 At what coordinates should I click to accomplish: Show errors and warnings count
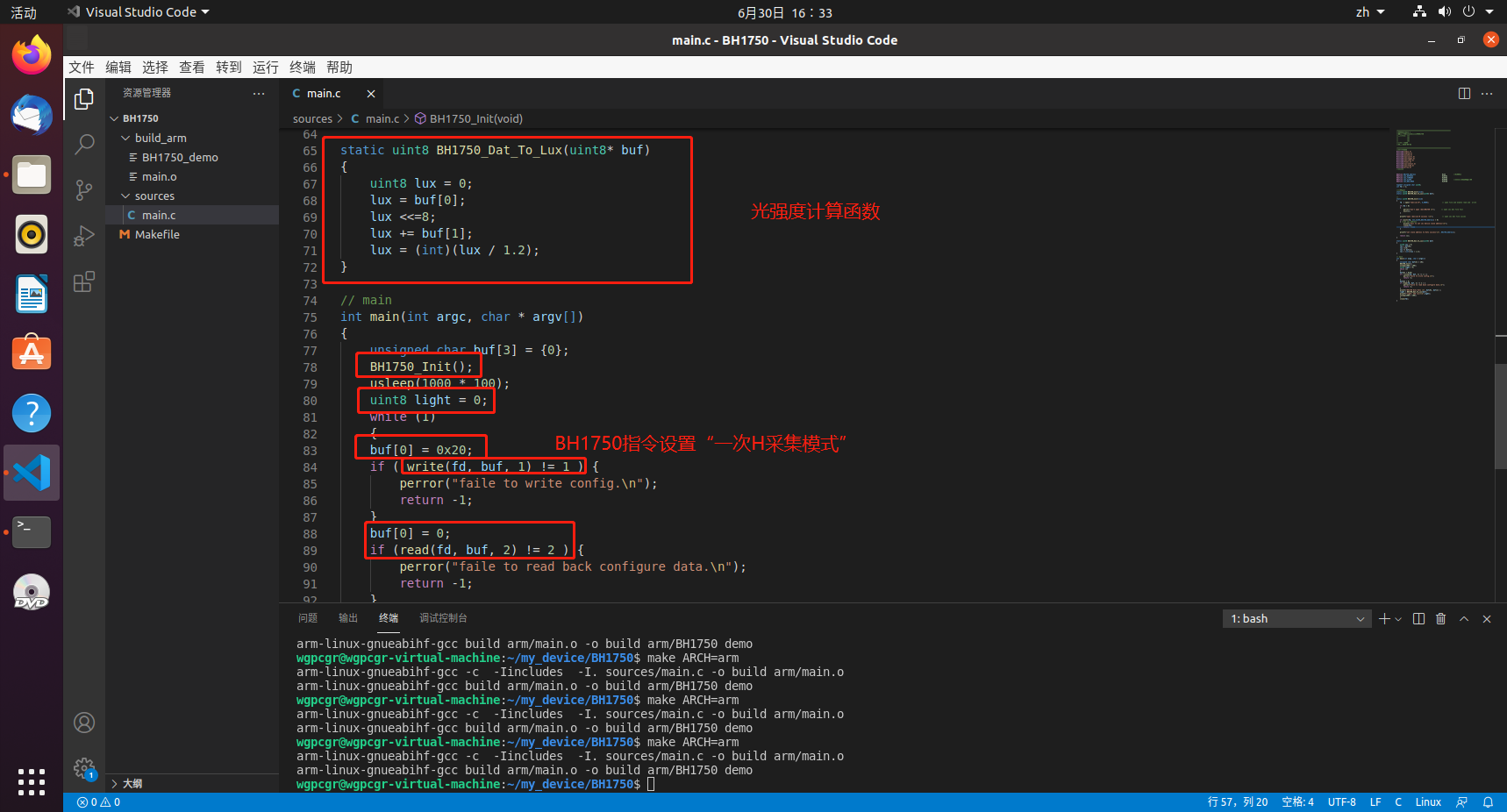tap(99, 802)
